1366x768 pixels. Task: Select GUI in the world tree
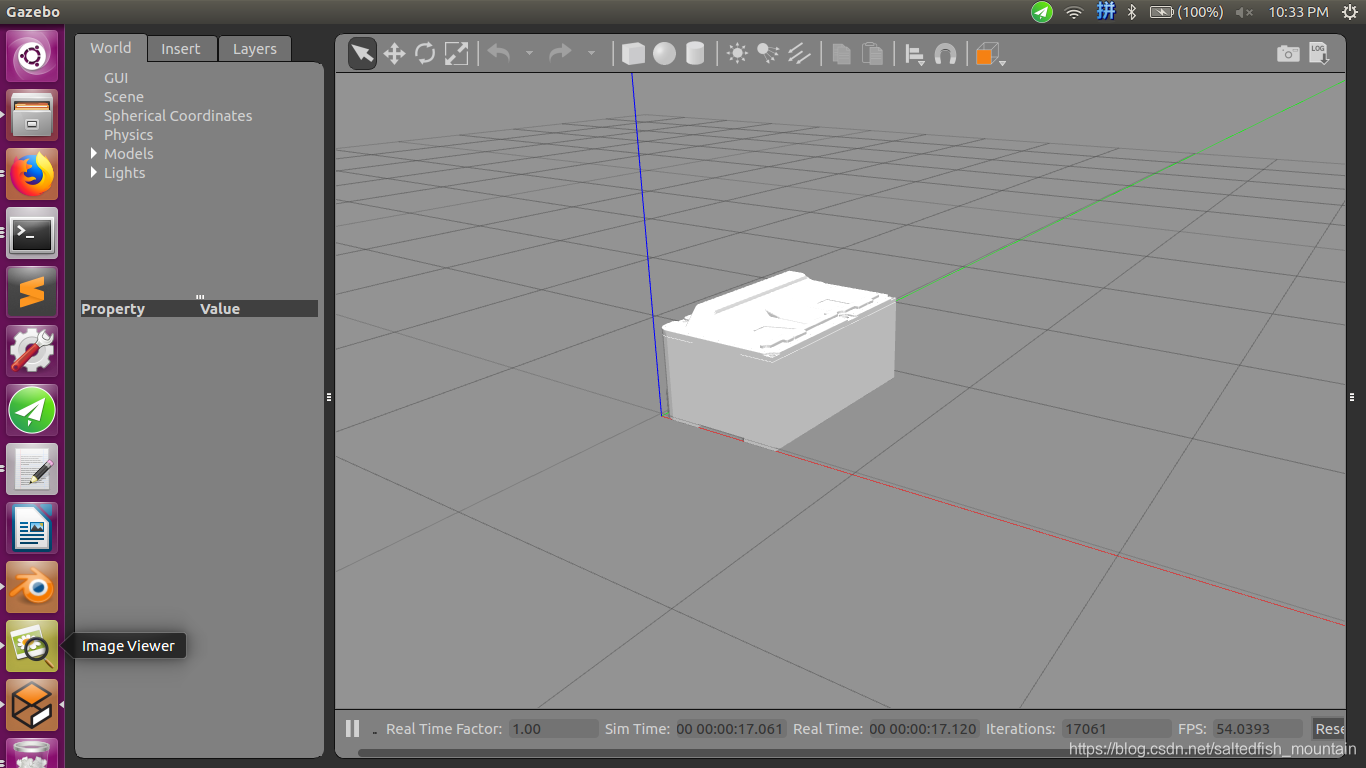(x=116, y=78)
